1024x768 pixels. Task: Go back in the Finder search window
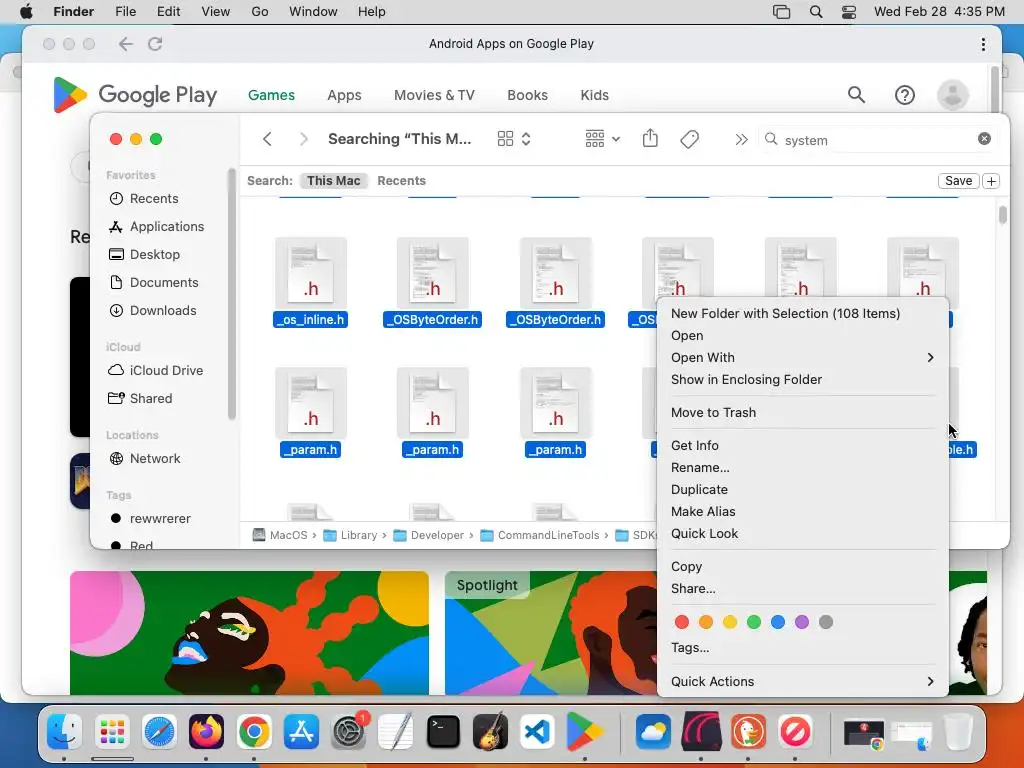pyautogui.click(x=267, y=139)
